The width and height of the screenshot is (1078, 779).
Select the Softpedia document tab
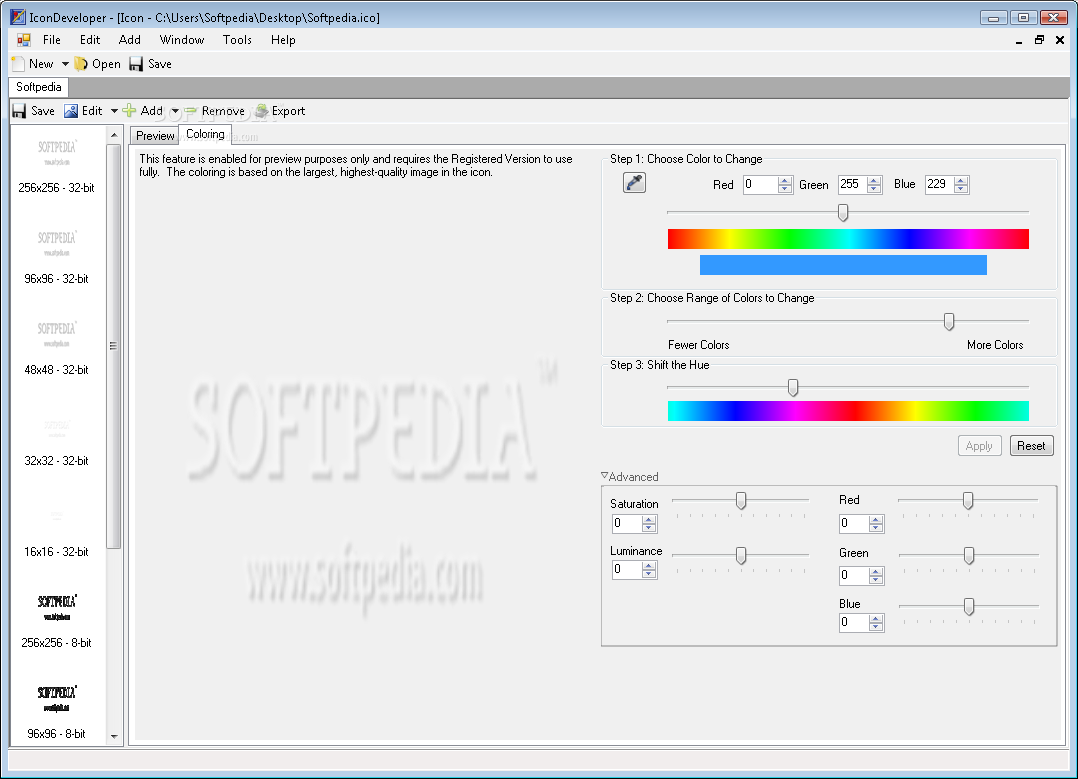point(38,87)
